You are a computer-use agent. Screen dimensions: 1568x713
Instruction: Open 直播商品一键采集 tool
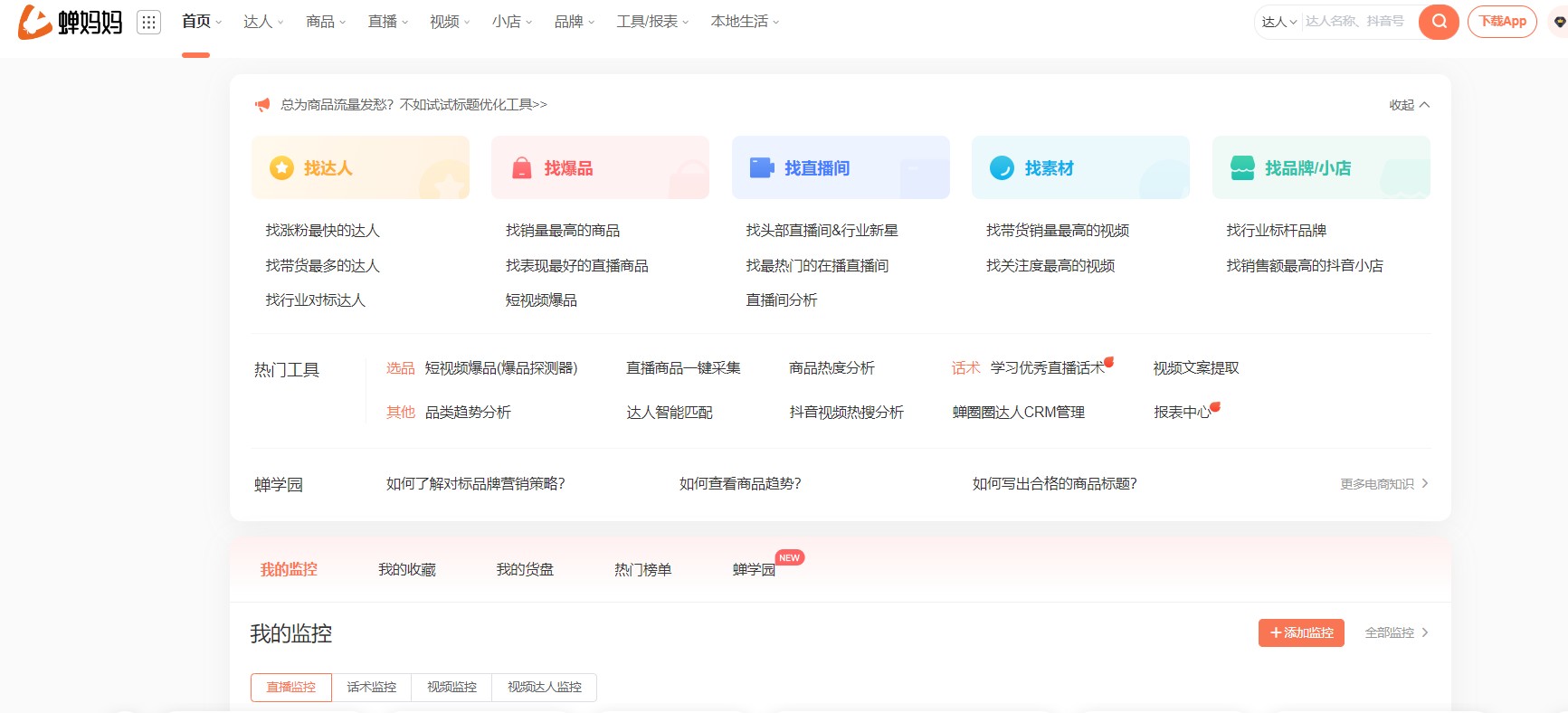683,368
